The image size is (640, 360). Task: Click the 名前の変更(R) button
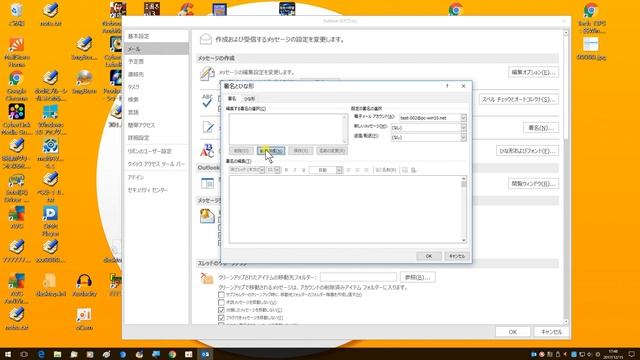tap(332, 151)
